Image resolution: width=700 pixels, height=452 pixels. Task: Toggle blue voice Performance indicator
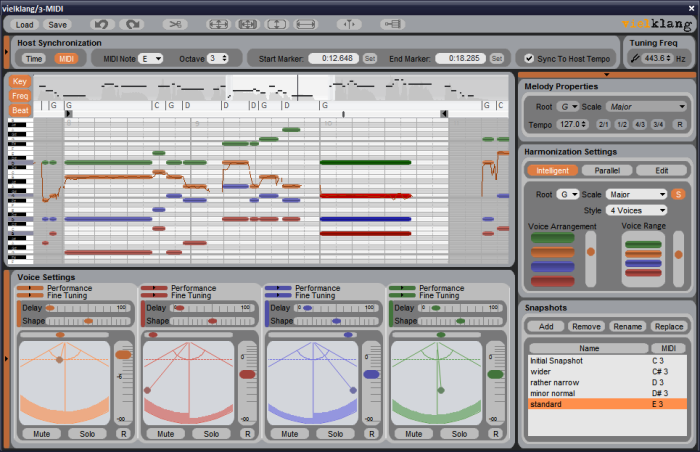(x=278, y=288)
